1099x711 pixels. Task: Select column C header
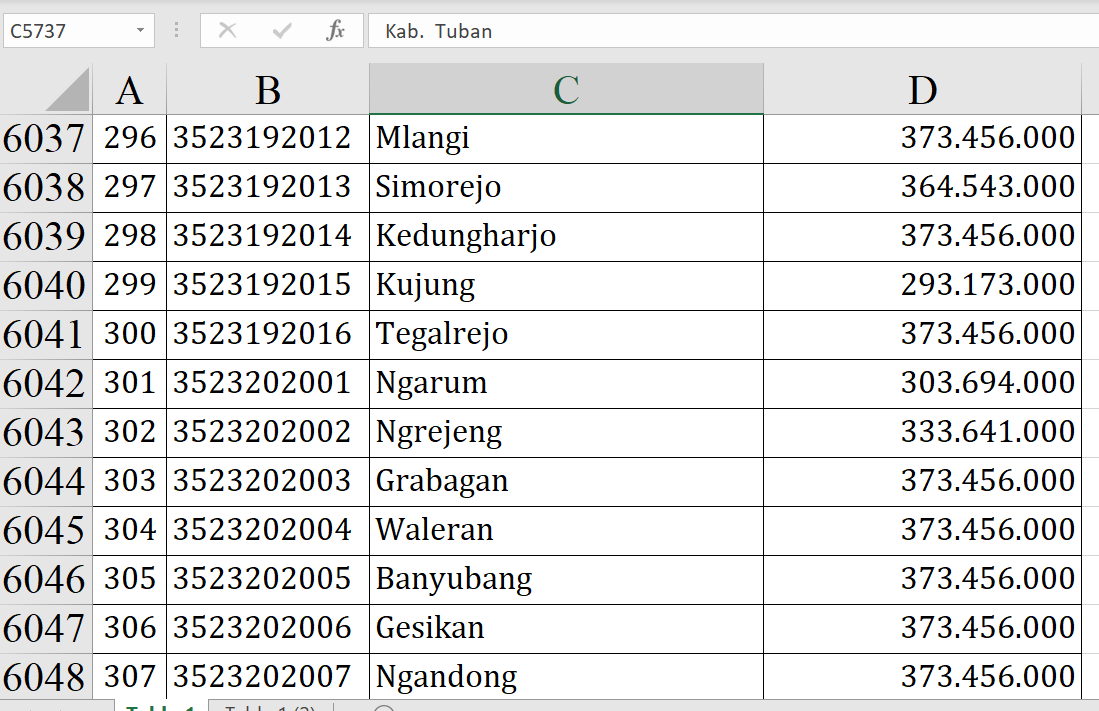pyautogui.click(x=565, y=91)
